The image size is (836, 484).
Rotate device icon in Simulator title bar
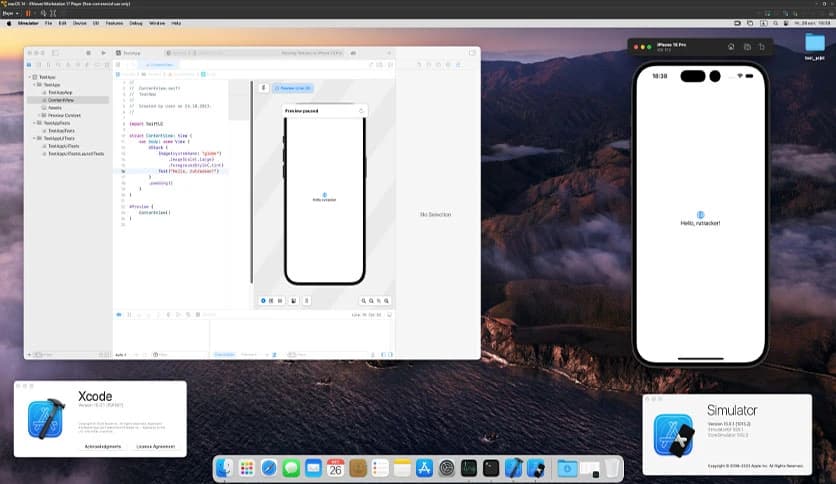pyautogui.click(x=762, y=47)
